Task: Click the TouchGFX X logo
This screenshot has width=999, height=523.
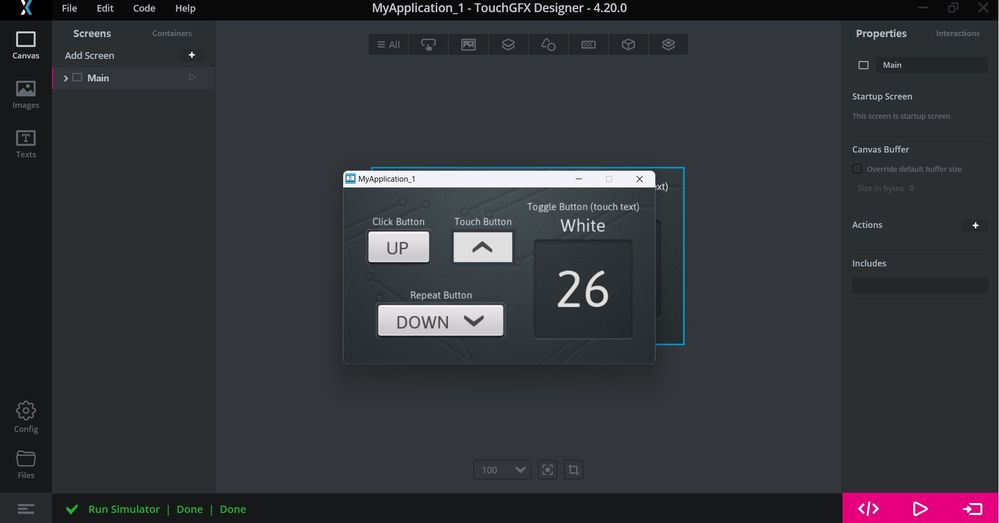Action: [25, 8]
